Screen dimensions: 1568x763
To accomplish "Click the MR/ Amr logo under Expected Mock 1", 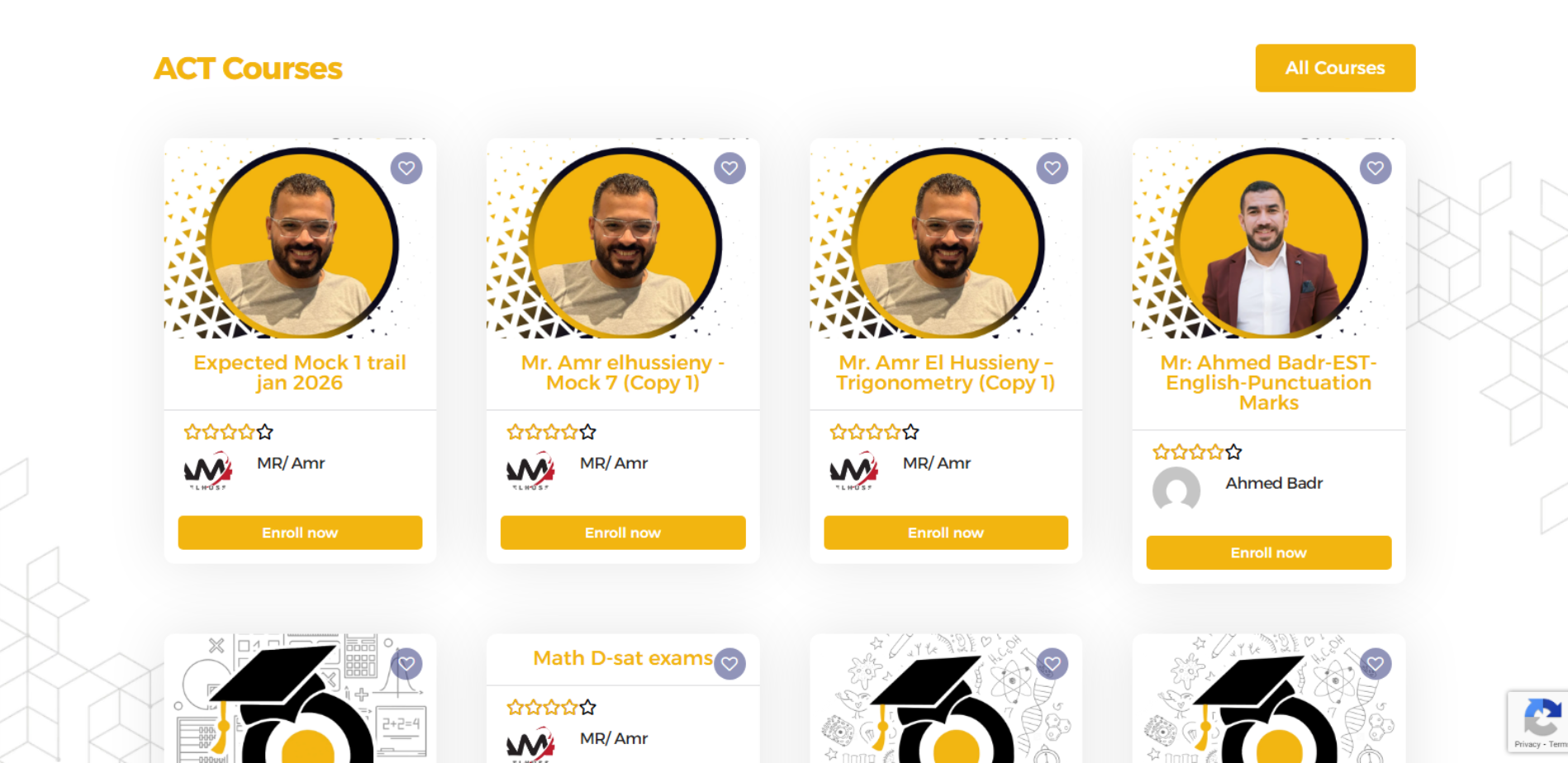I will click(207, 471).
